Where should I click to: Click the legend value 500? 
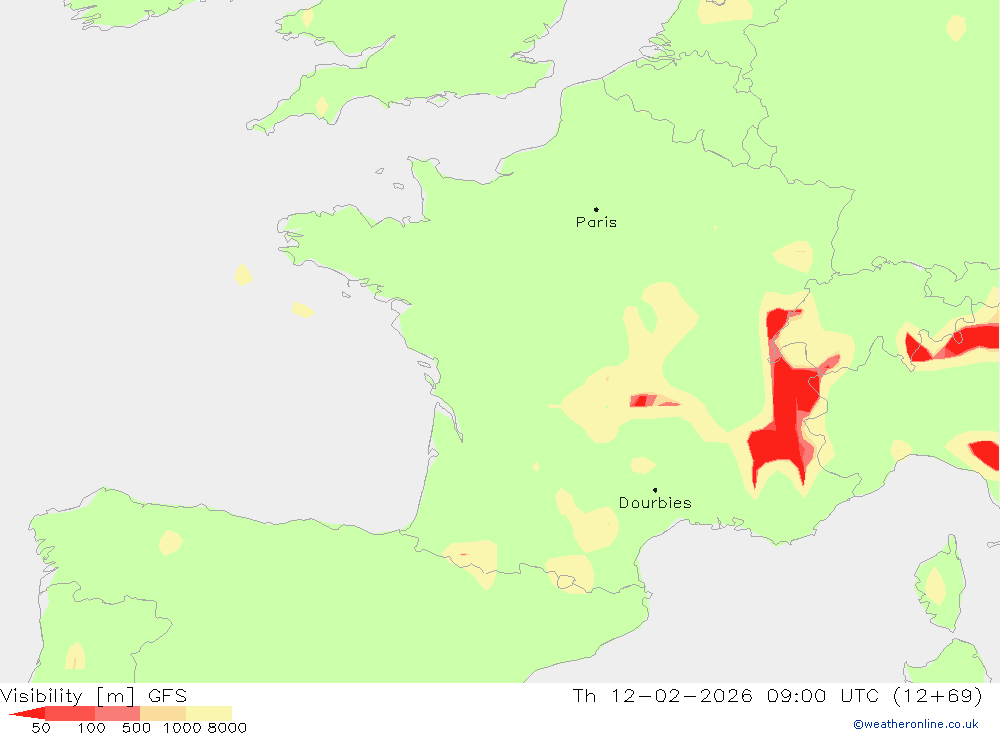pyautogui.click(x=136, y=728)
